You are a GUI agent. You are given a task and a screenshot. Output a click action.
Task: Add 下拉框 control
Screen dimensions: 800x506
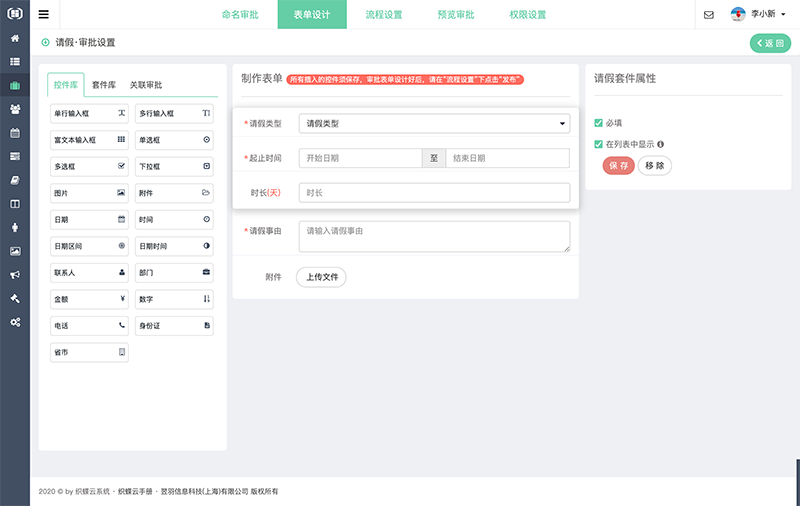[x=174, y=166]
